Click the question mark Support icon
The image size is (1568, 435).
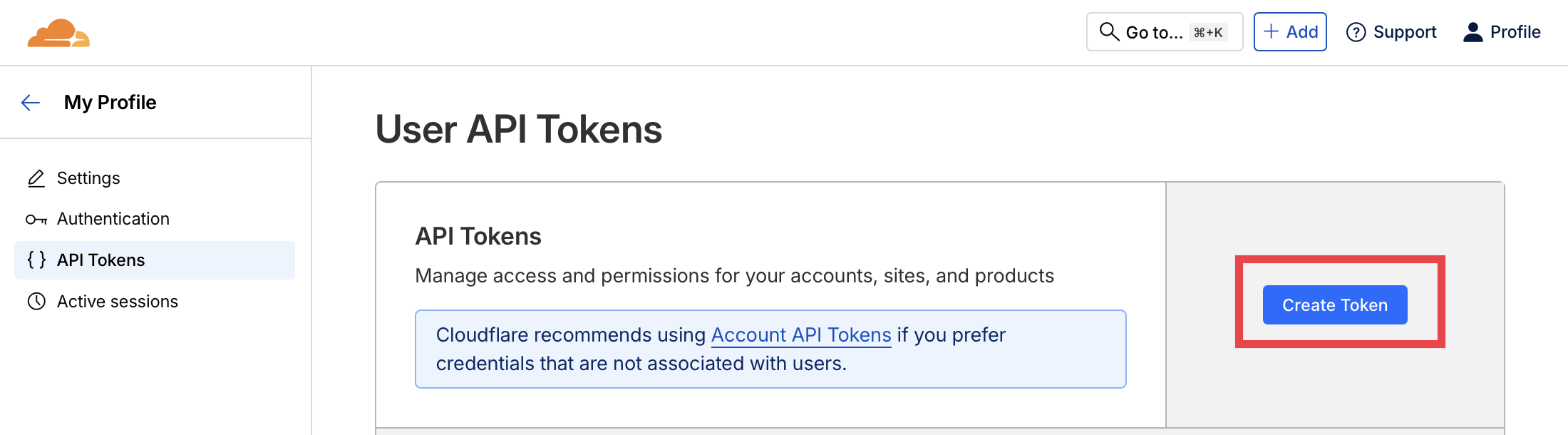(1356, 32)
